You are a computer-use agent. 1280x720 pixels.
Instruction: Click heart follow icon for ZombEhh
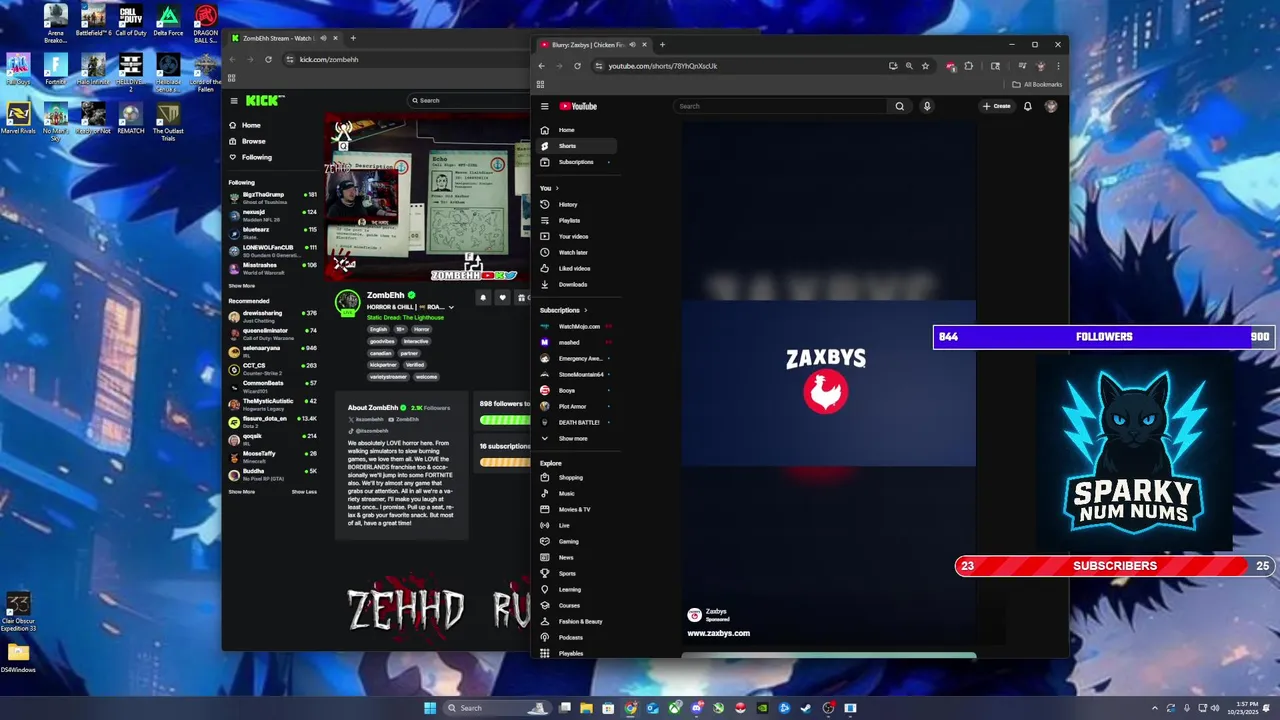click(x=502, y=297)
